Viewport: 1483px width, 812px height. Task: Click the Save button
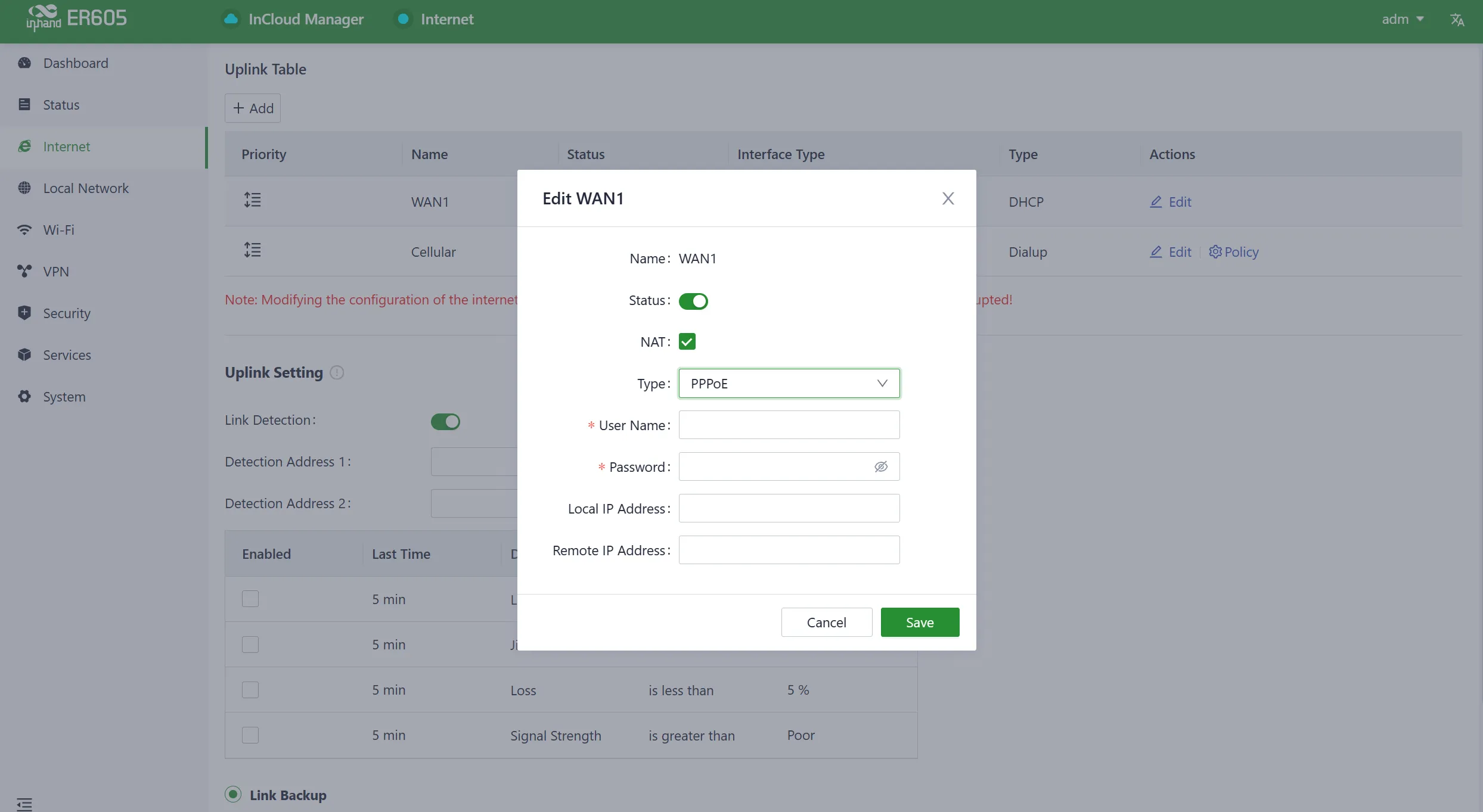[920, 623]
